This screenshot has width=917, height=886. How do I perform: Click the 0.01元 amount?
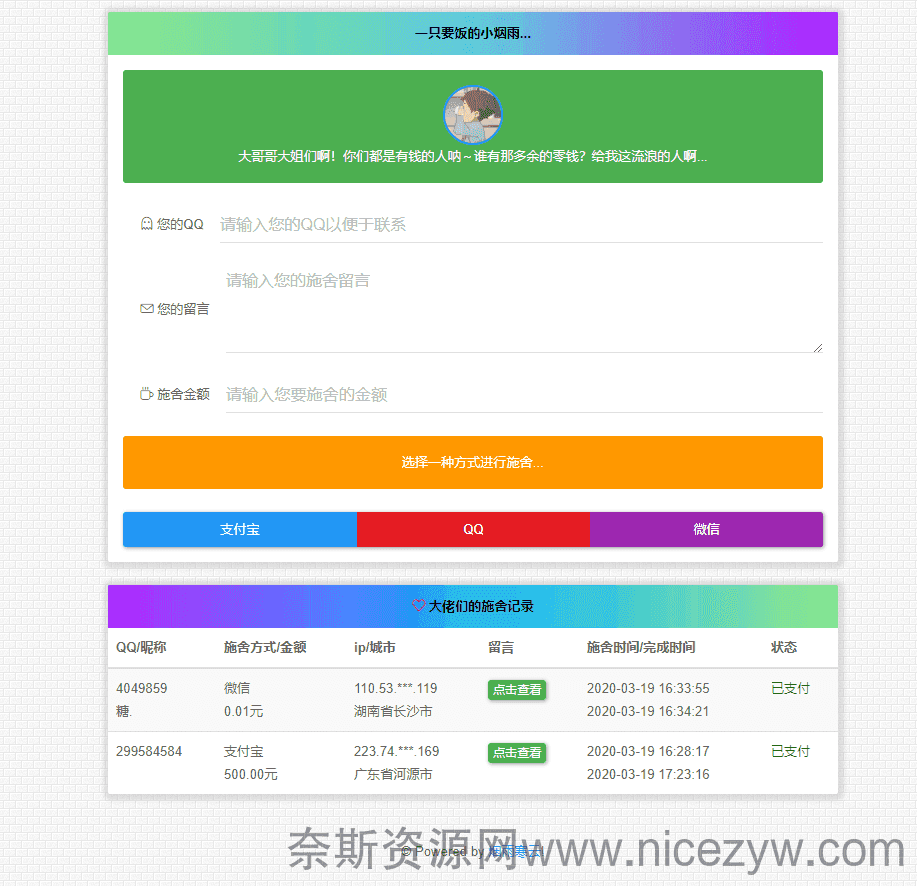coord(243,711)
